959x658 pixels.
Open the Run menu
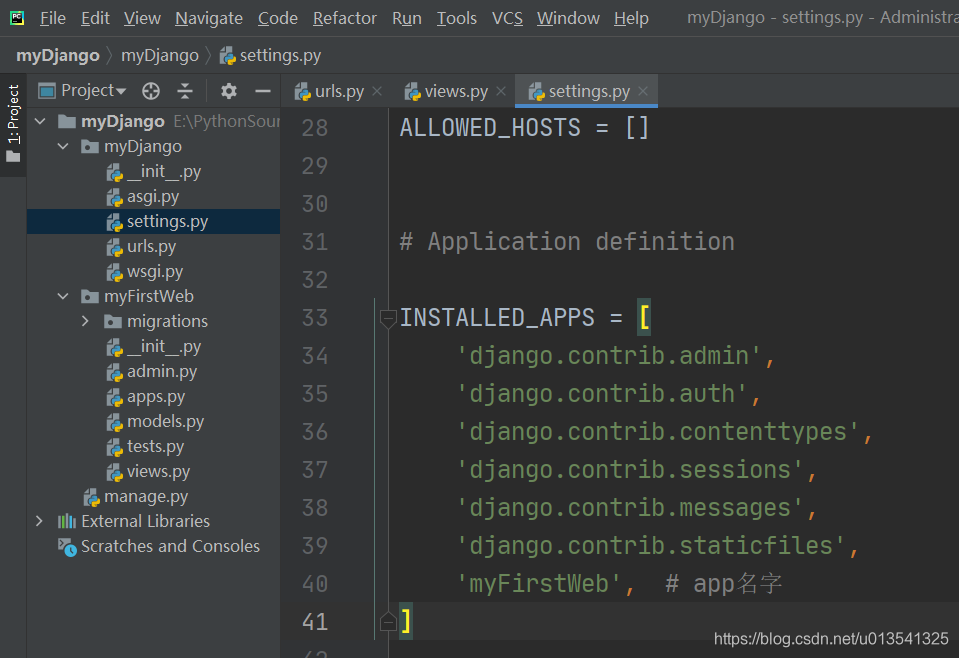click(407, 18)
